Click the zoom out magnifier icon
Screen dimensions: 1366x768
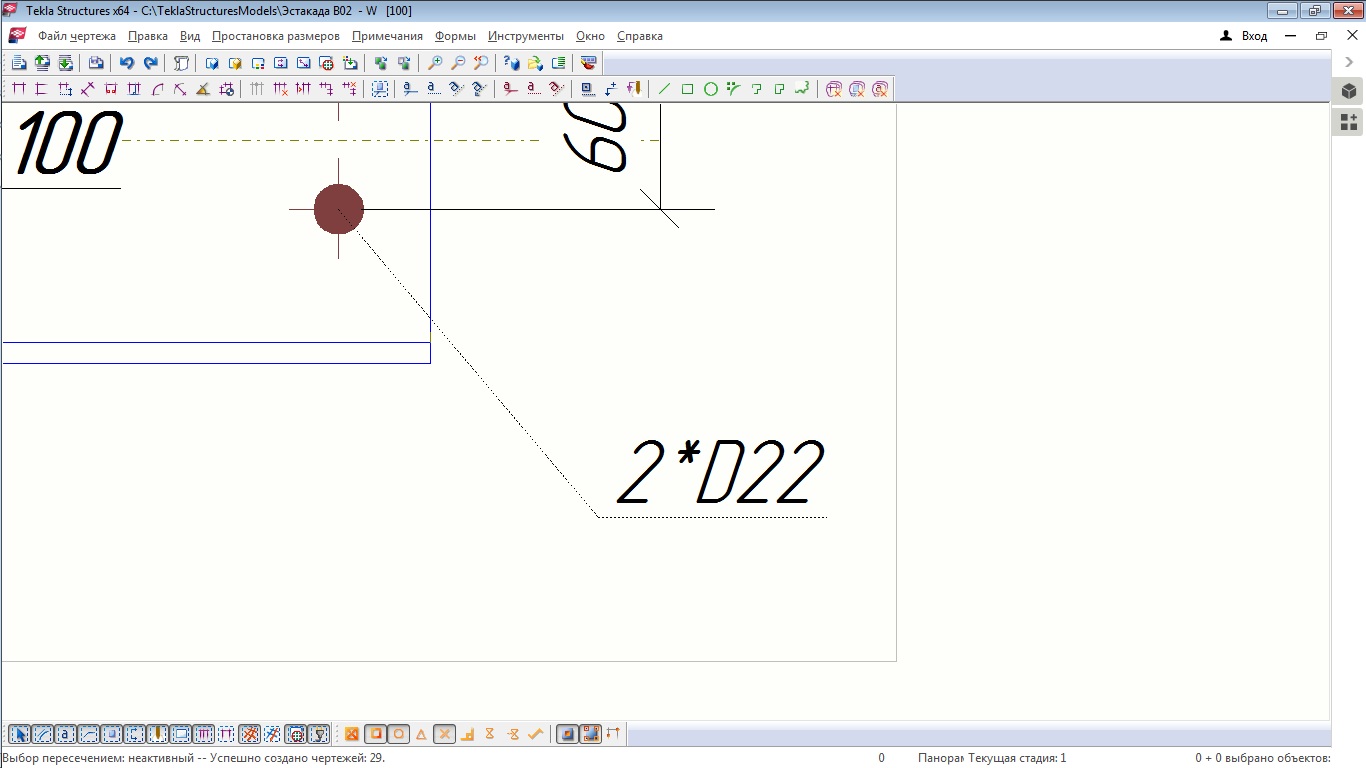click(x=458, y=63)
